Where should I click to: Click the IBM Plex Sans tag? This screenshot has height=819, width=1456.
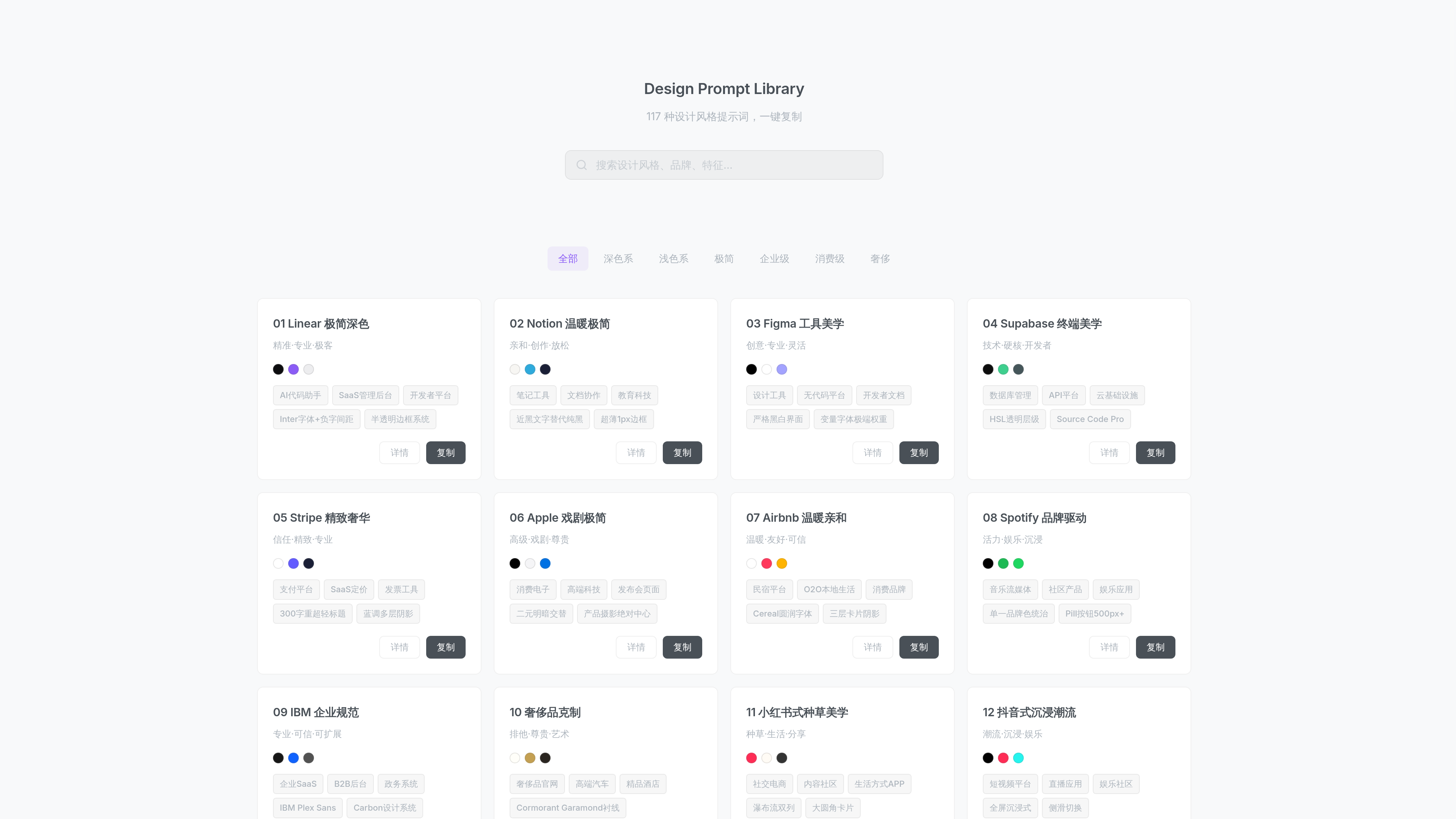coord(308,808)
